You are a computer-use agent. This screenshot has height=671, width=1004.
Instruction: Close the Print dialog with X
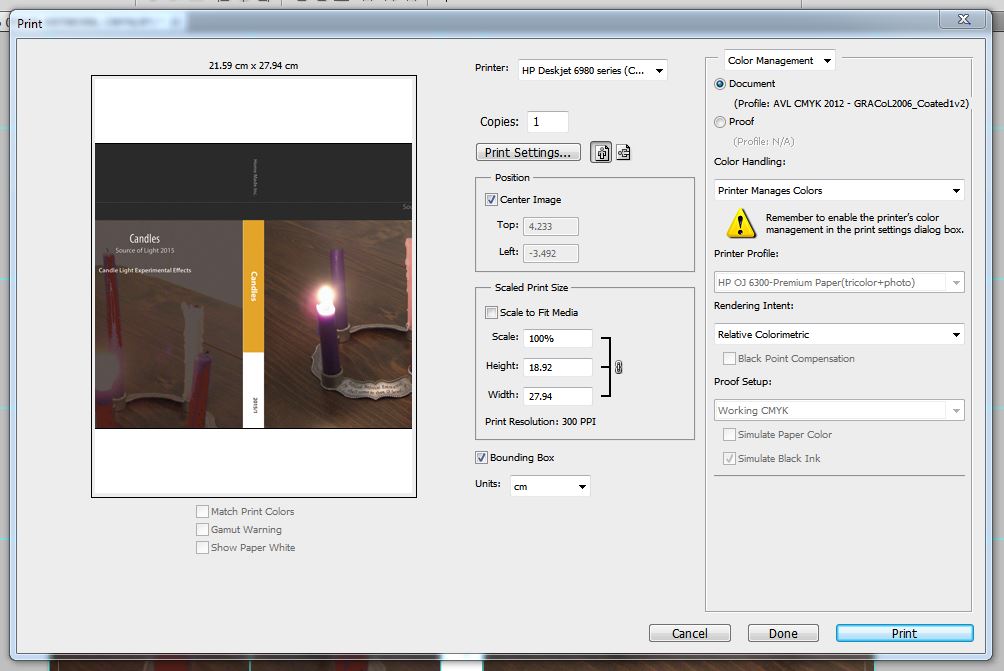[964, 19]
